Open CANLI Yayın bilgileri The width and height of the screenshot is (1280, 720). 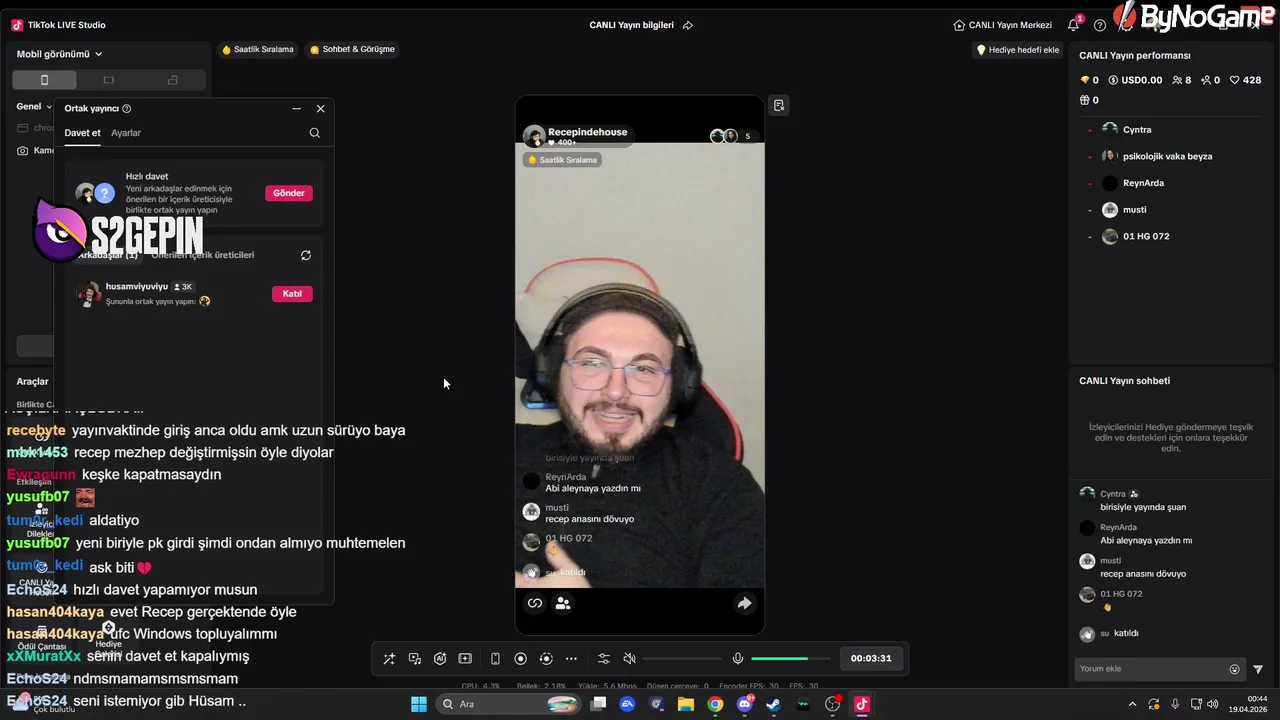(631, 25)
